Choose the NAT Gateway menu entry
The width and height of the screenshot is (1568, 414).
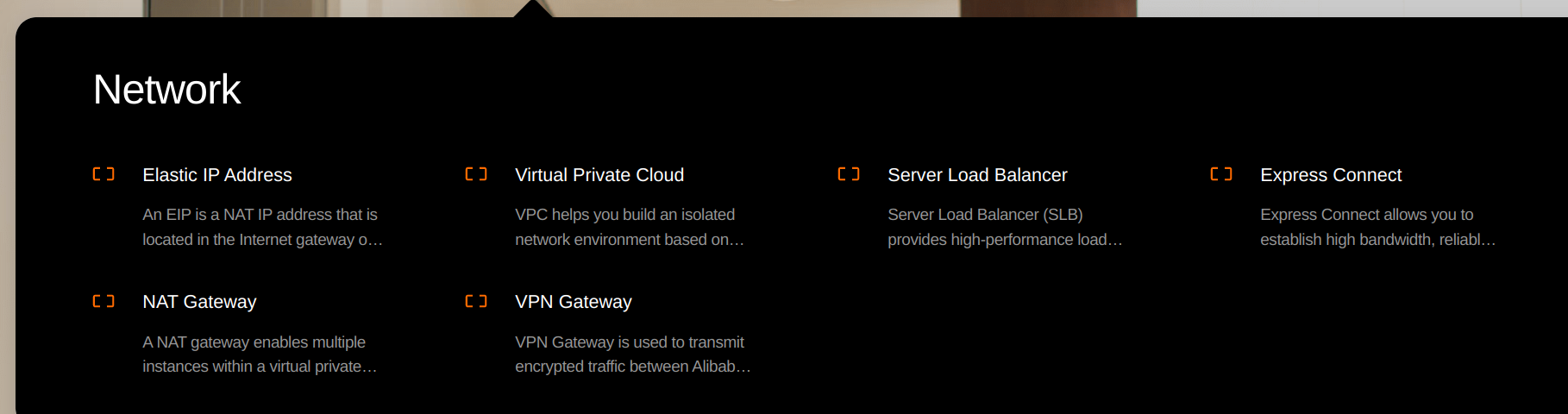(199, 302)
